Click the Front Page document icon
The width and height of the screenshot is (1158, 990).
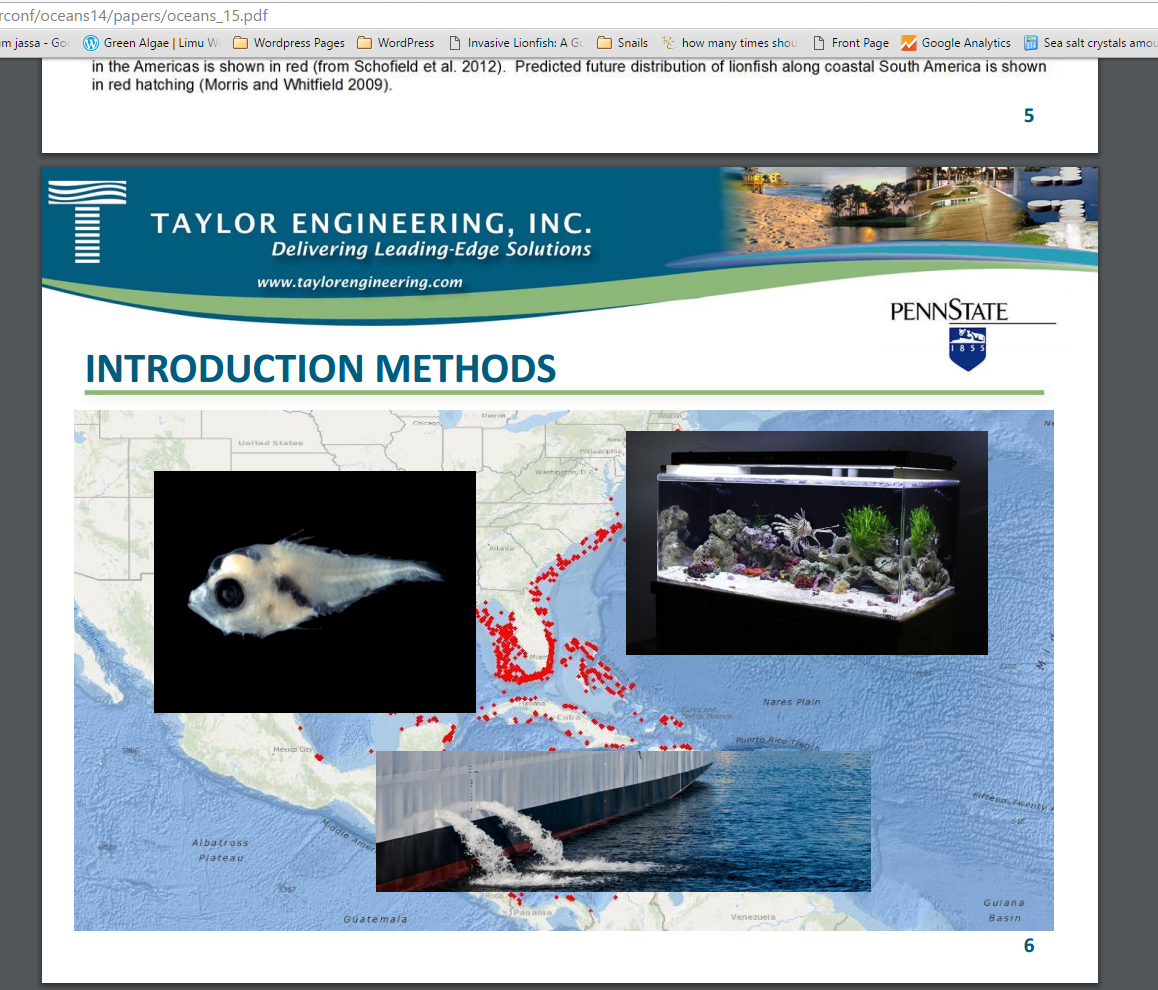pyautogui.click(x=819, y=43)
